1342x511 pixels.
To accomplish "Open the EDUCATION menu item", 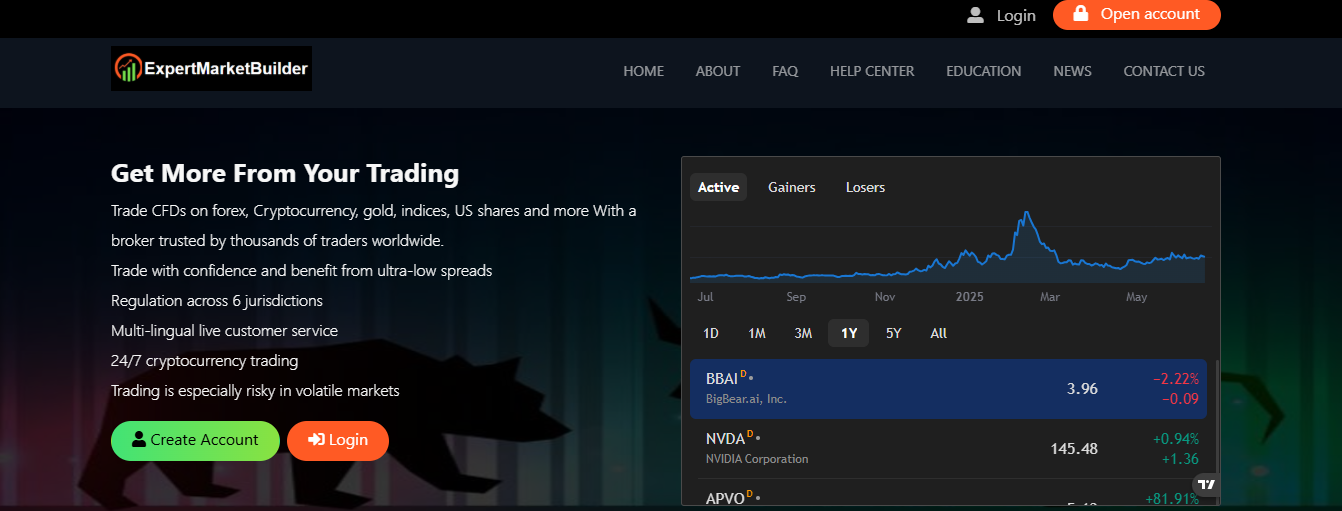I will pos(984,71).
